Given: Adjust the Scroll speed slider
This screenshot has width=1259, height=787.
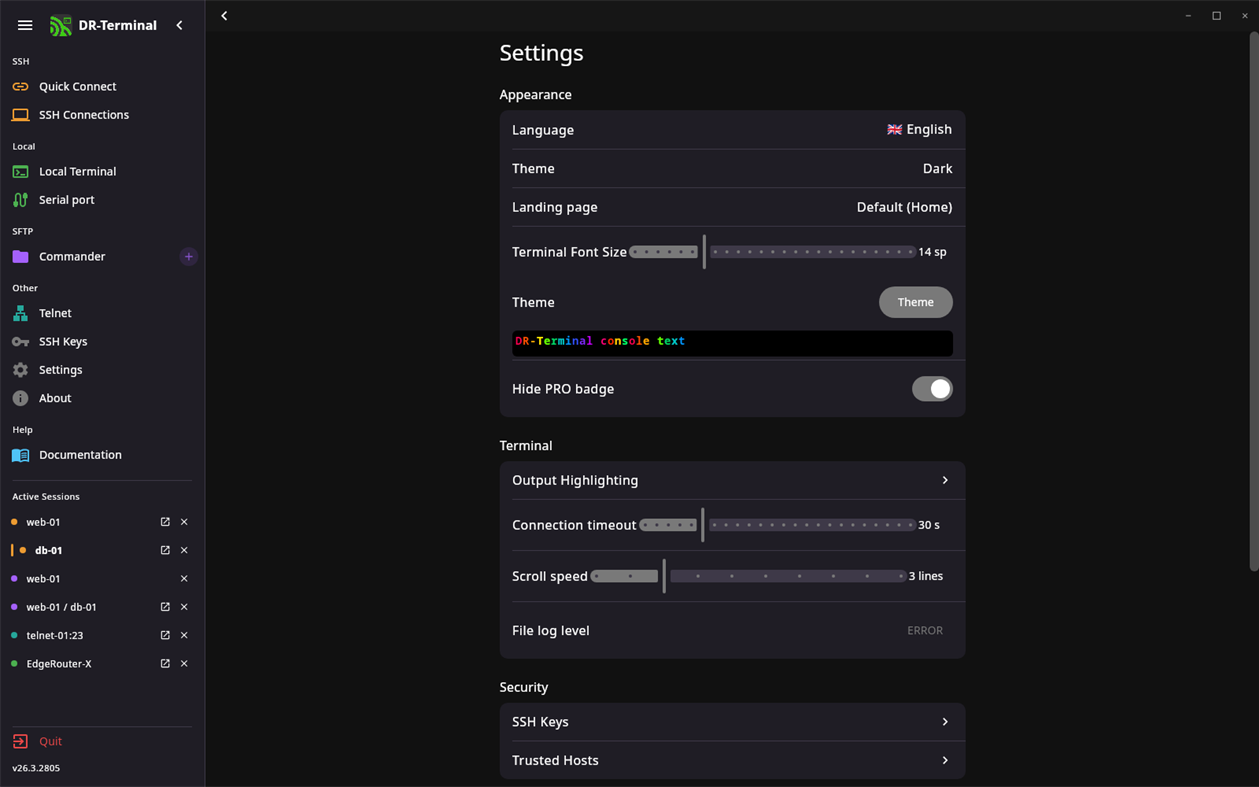Looking at the screenshot, I should click(748, 576).
